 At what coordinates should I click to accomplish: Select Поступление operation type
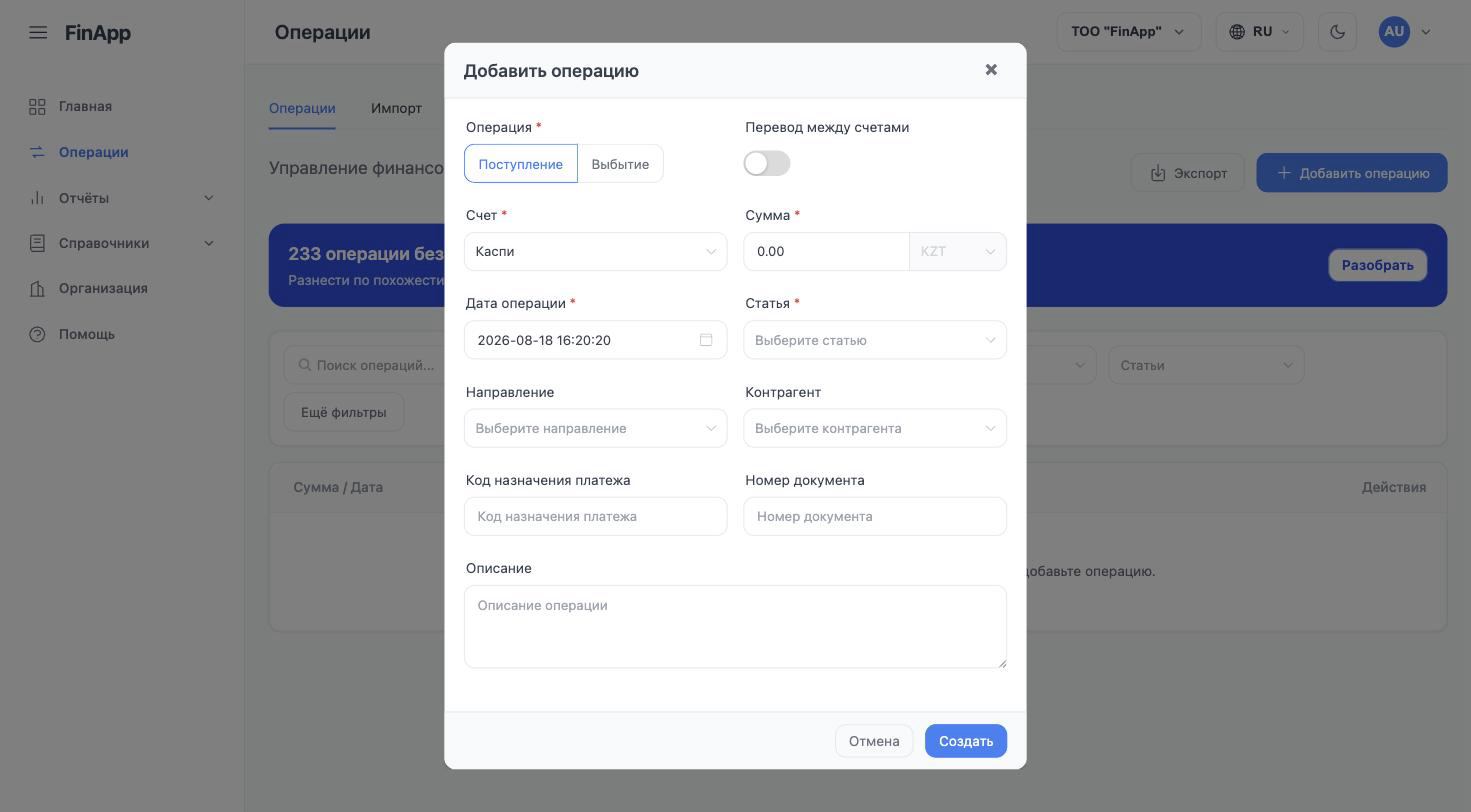pyautogui.click(x=521, y=164)
